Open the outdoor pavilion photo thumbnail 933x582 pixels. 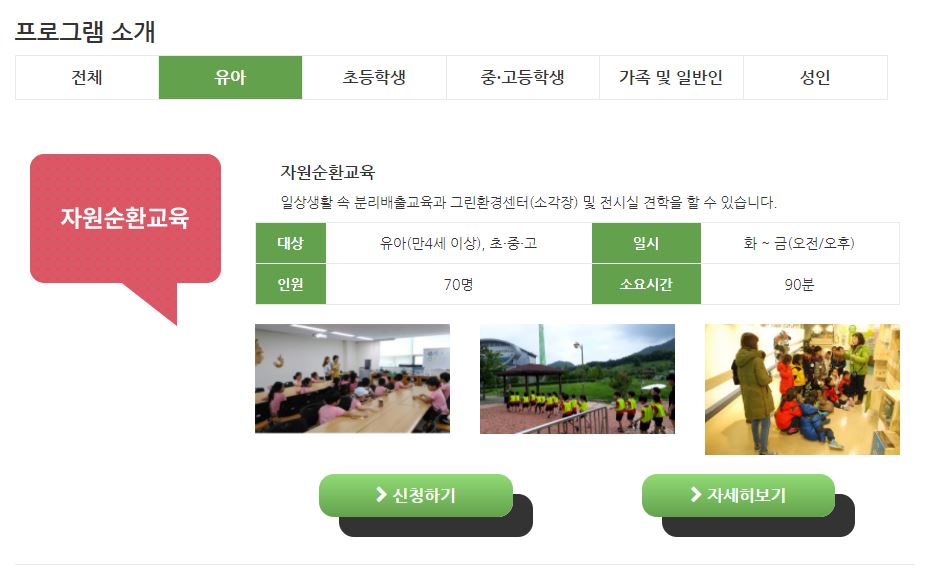pyautogui.click(x=577, y=378)
